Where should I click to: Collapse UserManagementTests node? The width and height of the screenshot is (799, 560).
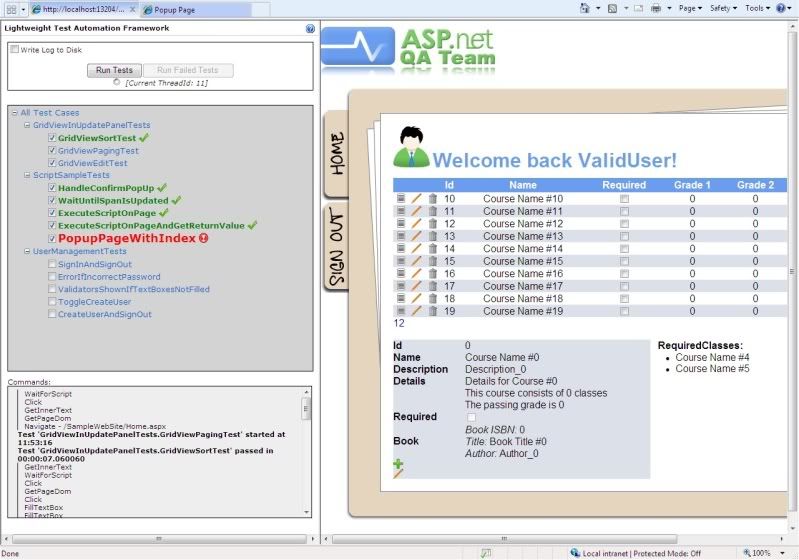[x=27, y=251]
